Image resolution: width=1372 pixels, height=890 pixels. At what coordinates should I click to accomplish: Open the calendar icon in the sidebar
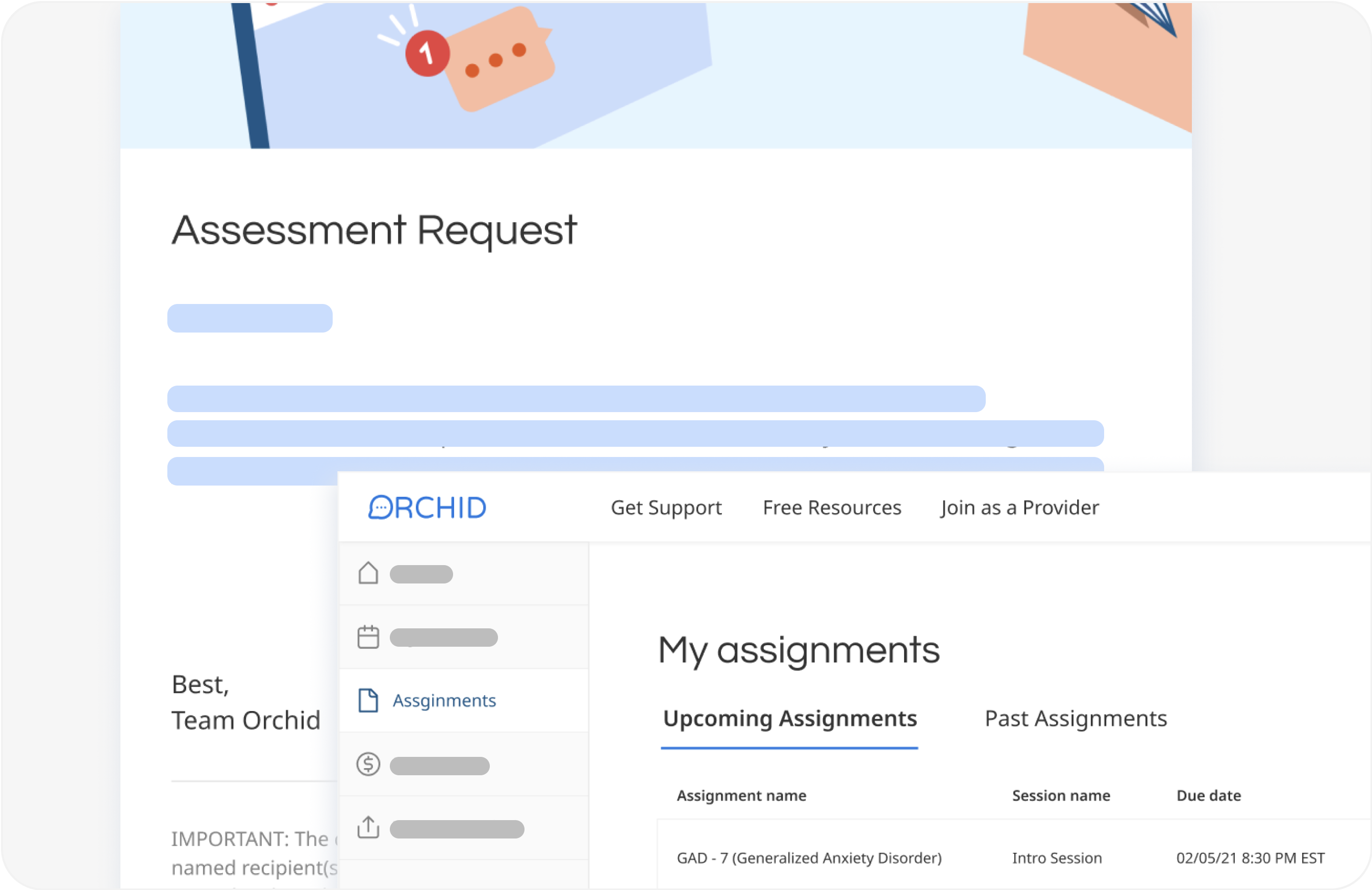coord(368,637)
